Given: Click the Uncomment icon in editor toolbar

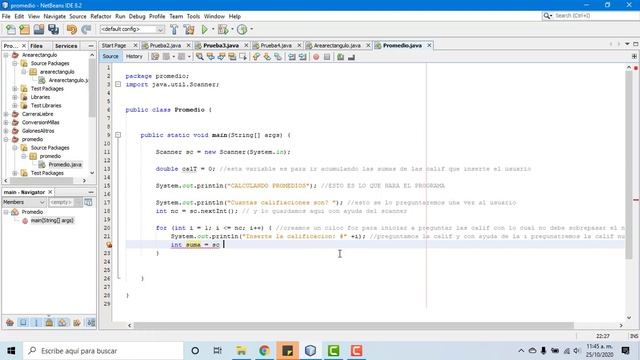Looking at the screenshot, I should [351, 57].
